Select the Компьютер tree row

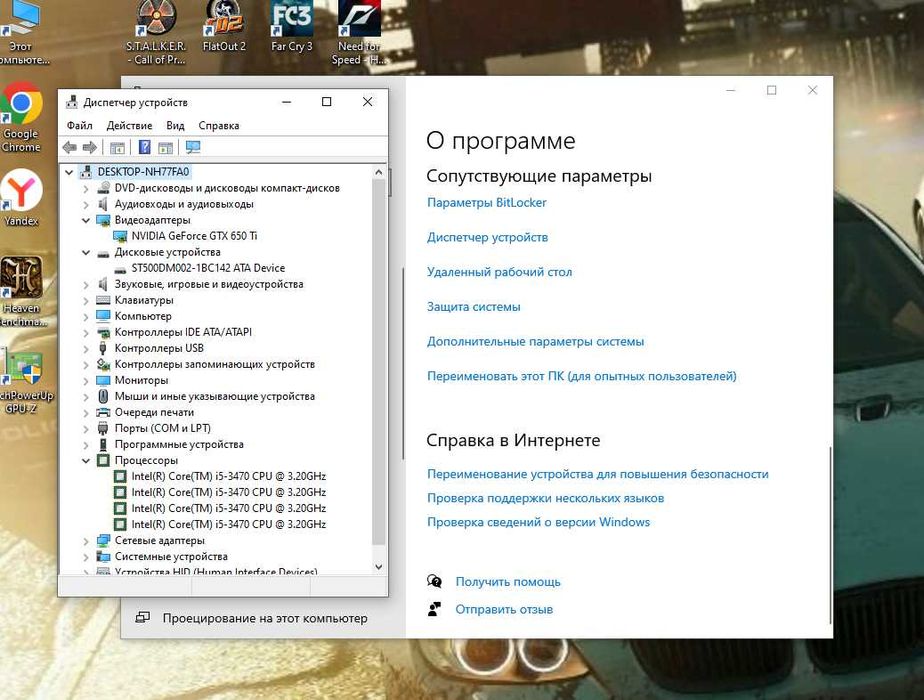pyautogui.click(x=143, y=316)
